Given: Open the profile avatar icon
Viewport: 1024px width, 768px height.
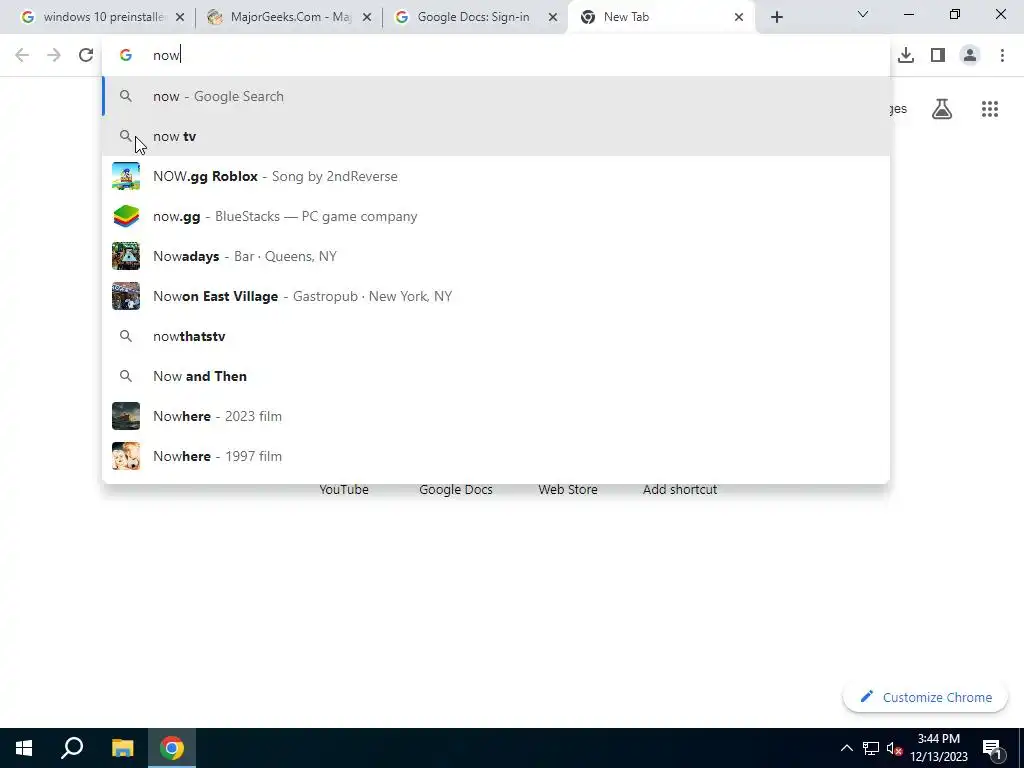Looking at the screenshot, I should pos(970,56).
